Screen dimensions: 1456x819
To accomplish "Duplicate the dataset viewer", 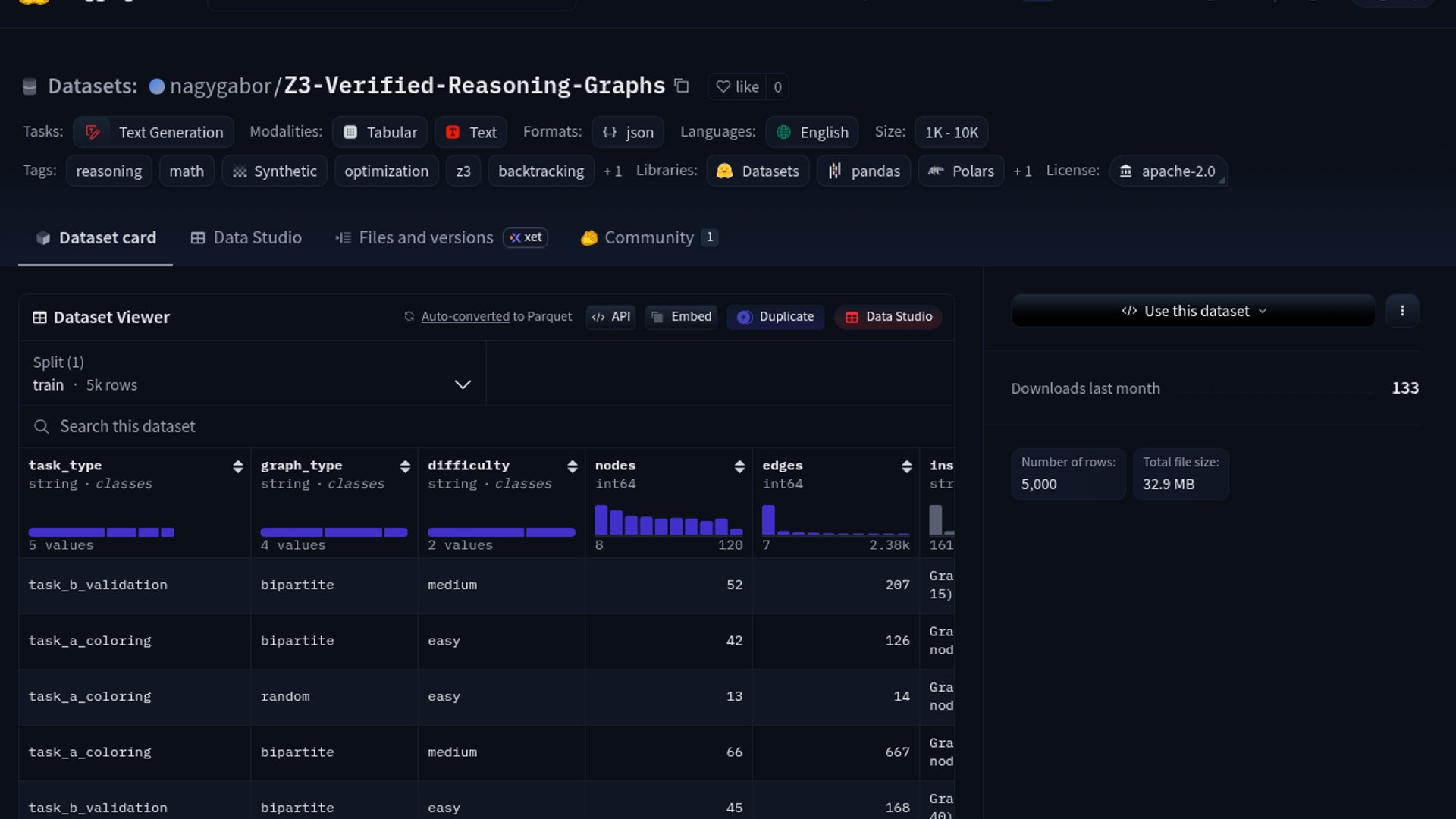I will 776,316.
